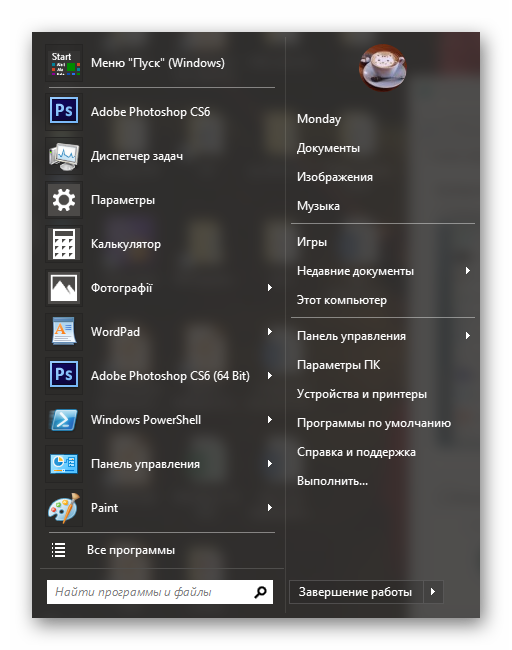This screenshot has height=650, width=512.
Task: Expand the Фотографії jump list arrow
Action: [270, 288]
